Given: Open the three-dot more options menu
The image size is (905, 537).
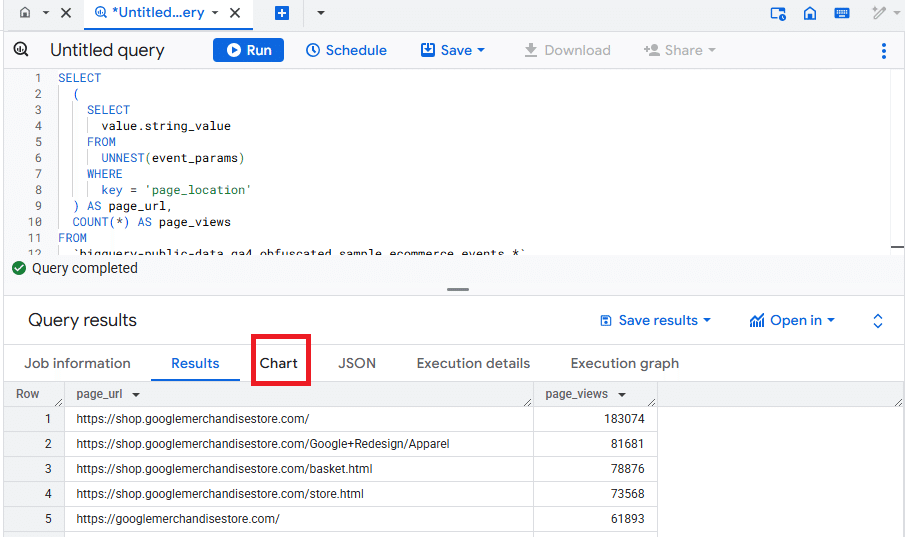Looking at the screenshot, I should pyautogui.click(x=884, y=50).
